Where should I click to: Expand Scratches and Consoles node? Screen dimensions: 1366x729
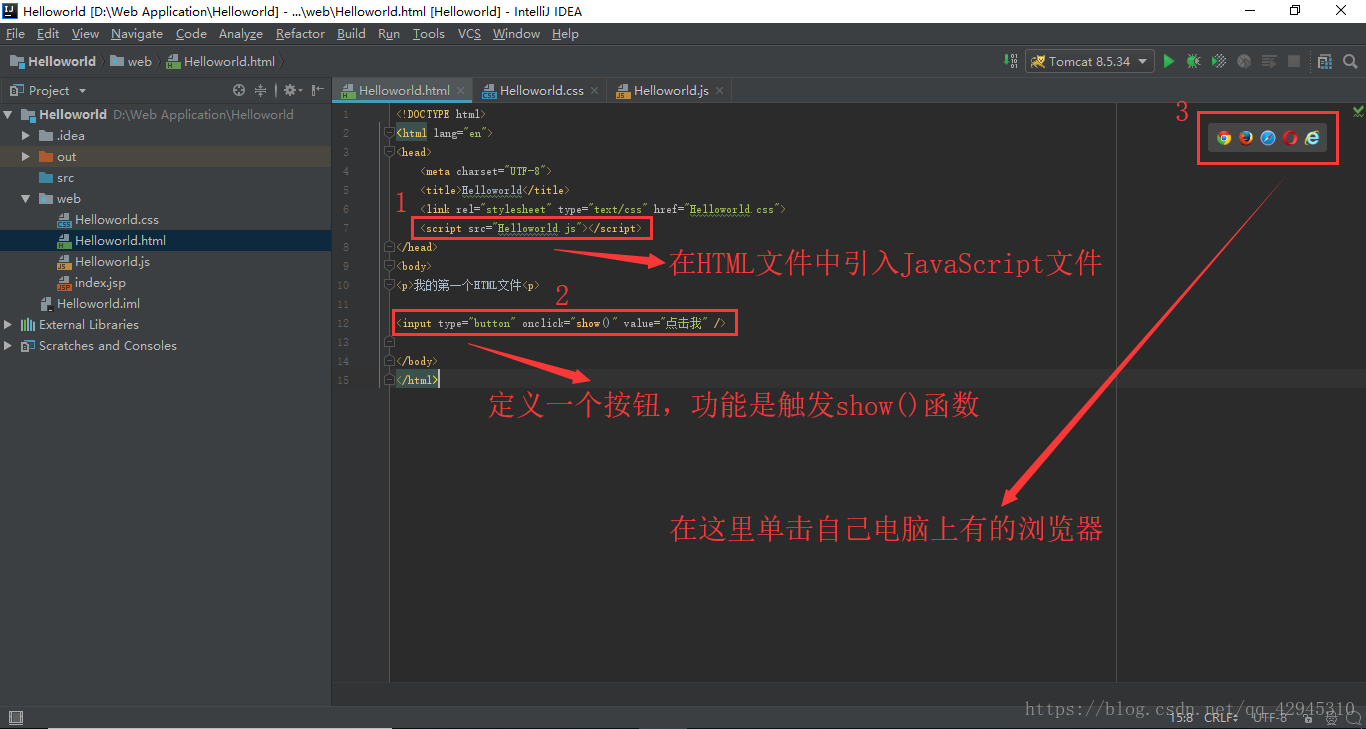[9, 346]
